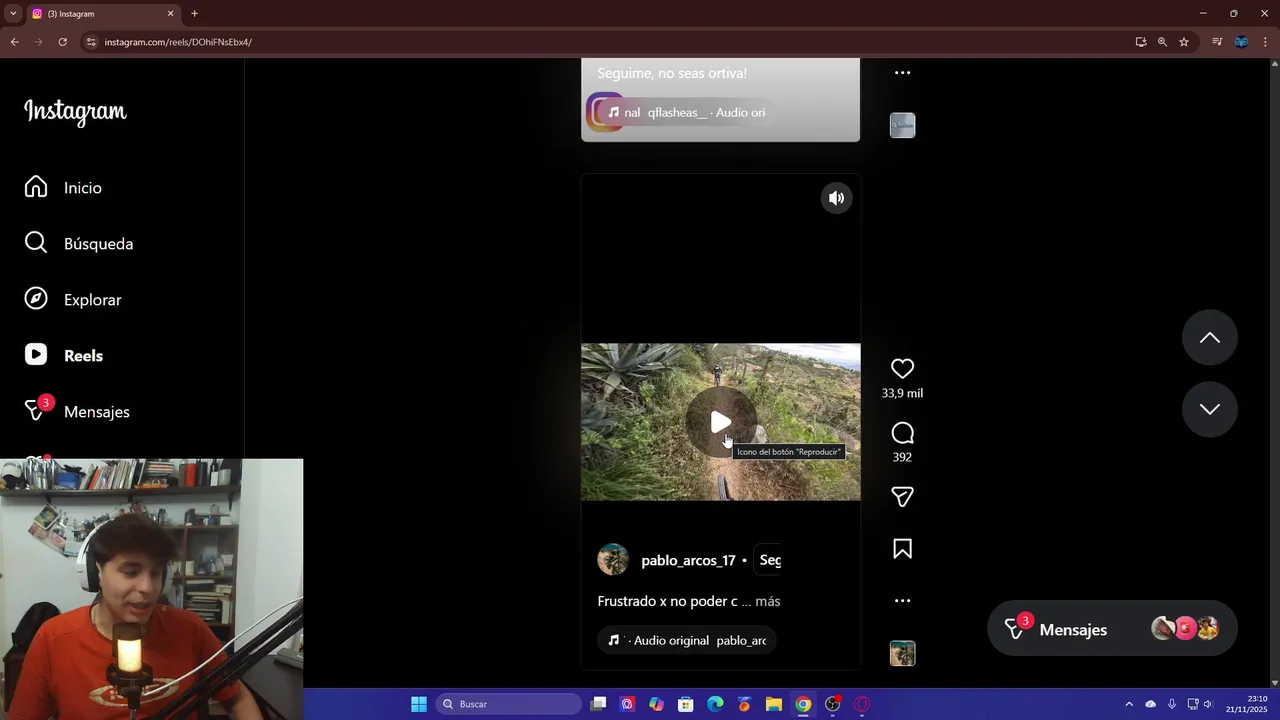The width and height of the screenshot is (1280, 720).
Task: Play the reel with the center play button
Action: (720, 423)
